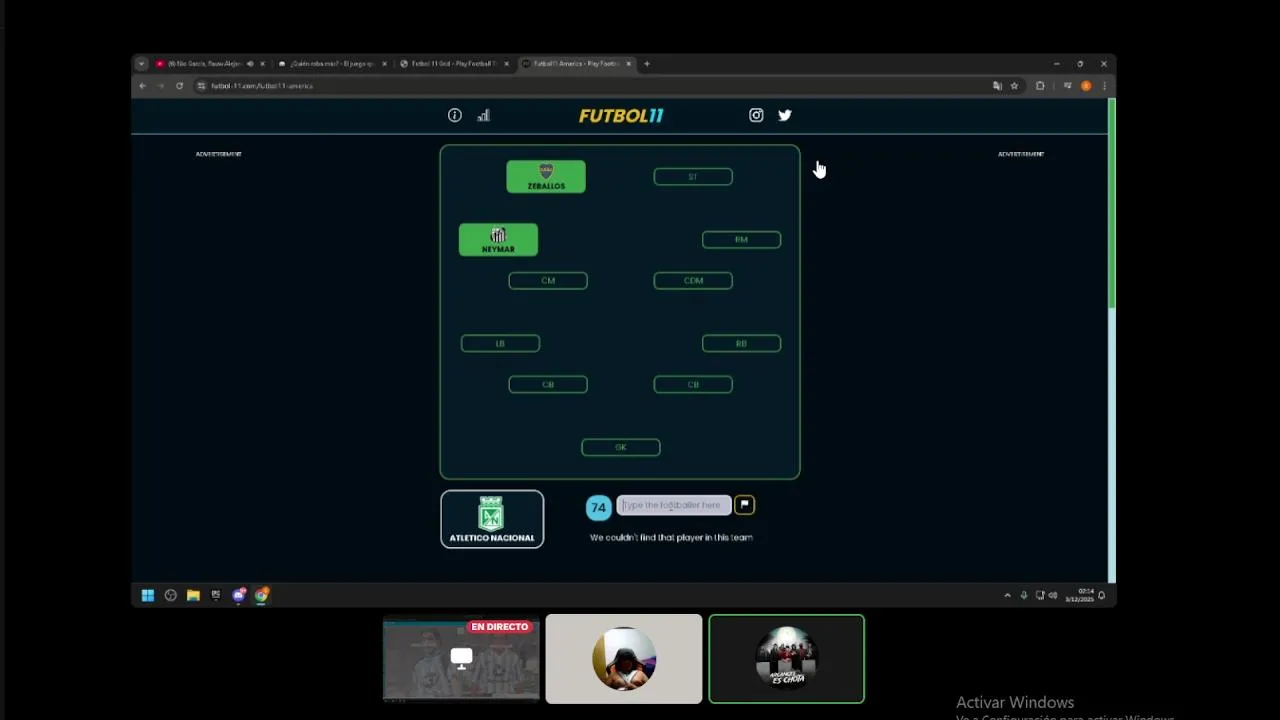Image resolution: width=1280 pixels, height=720 pixels.
Task: Open a new browser tab
Action: point(647,64)
